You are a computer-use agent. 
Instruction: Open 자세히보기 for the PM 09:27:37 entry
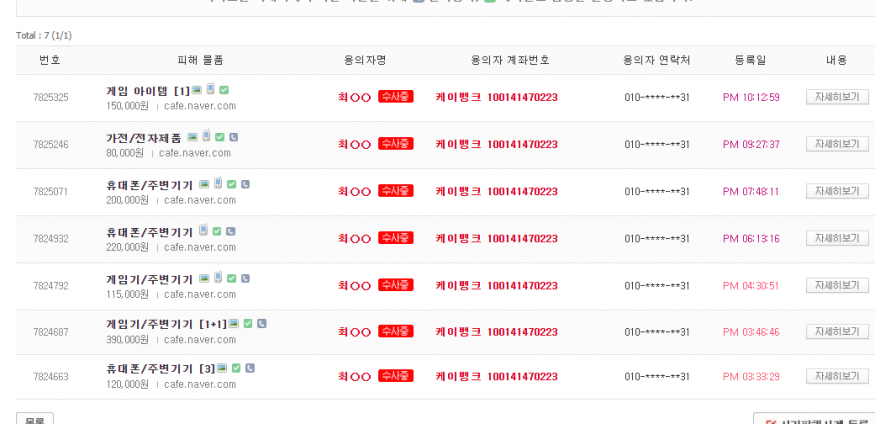[x=837, y=144]
